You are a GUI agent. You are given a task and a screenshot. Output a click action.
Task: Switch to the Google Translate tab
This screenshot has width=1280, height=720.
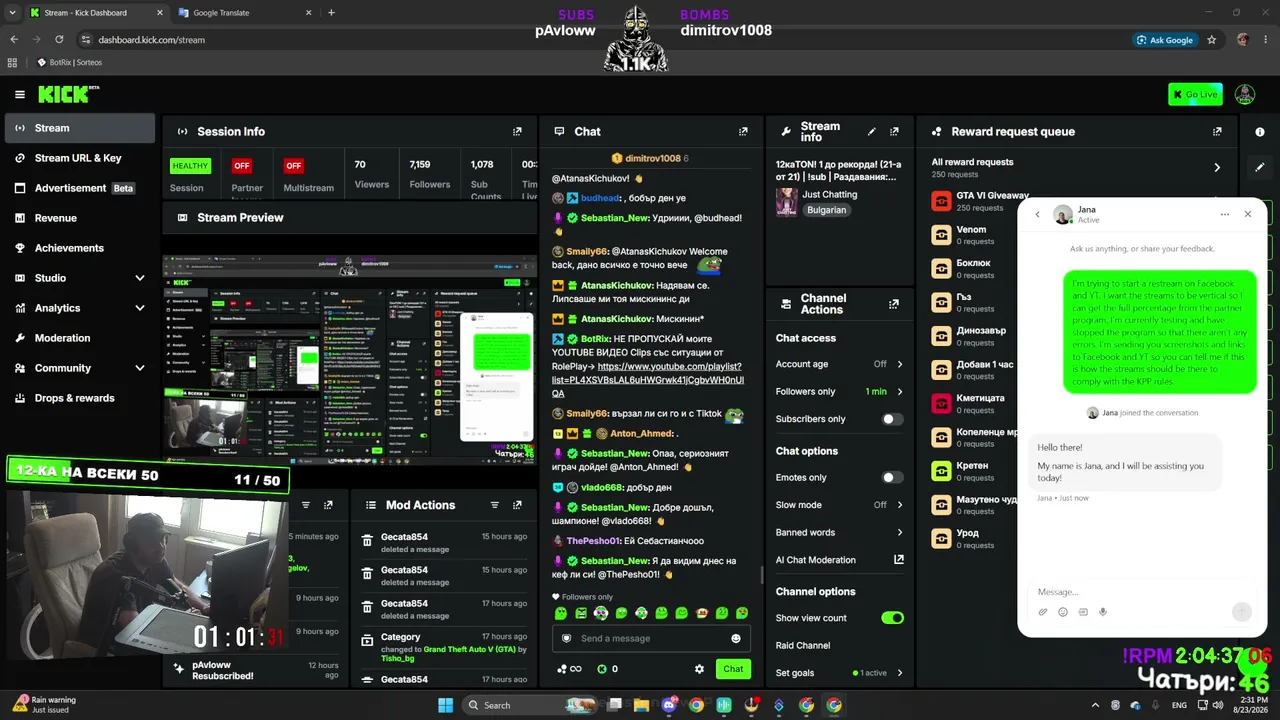pyautogui.click(x=243, y=13)
